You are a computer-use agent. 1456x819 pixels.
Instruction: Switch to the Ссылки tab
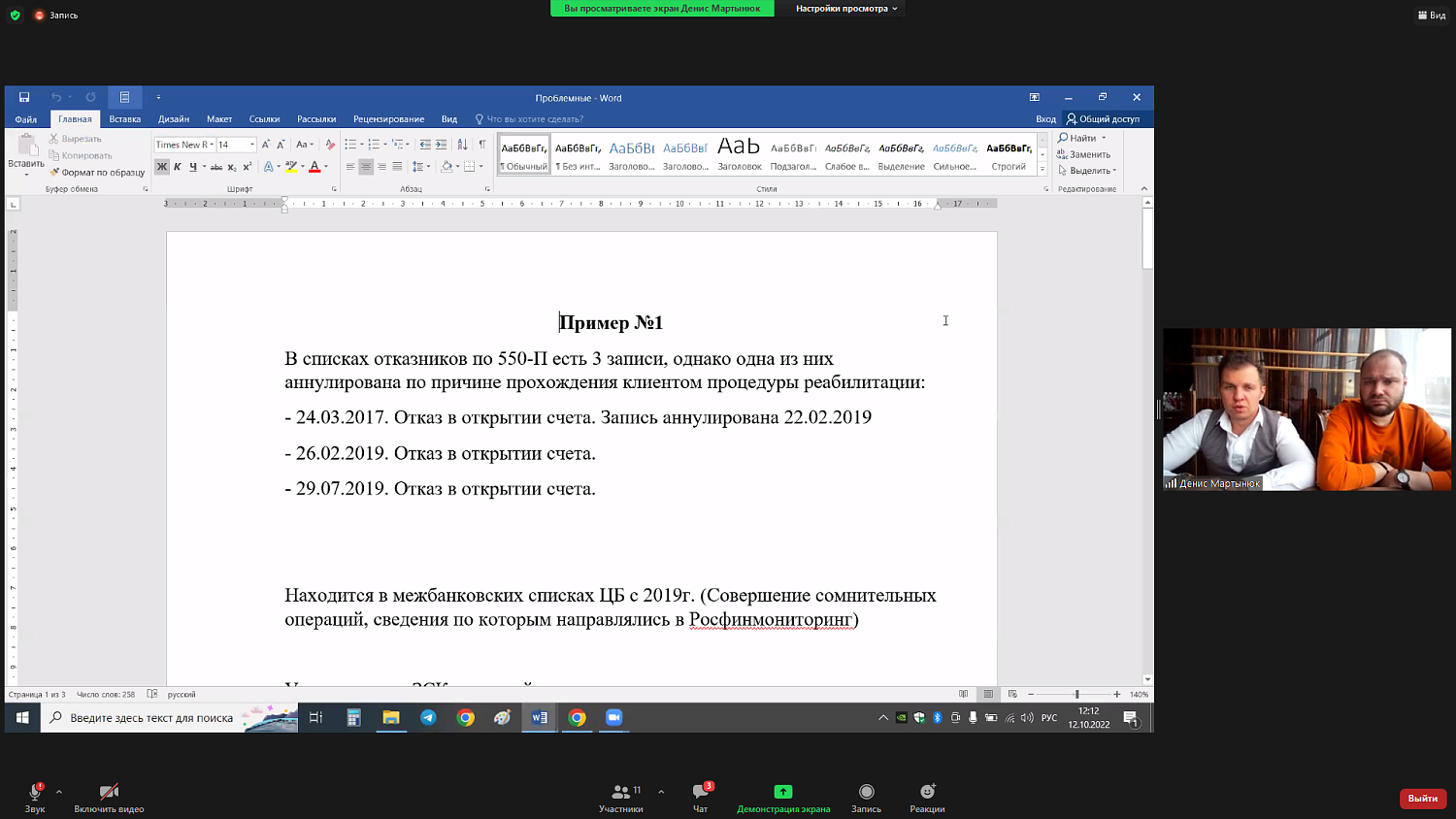pos(264,119)
